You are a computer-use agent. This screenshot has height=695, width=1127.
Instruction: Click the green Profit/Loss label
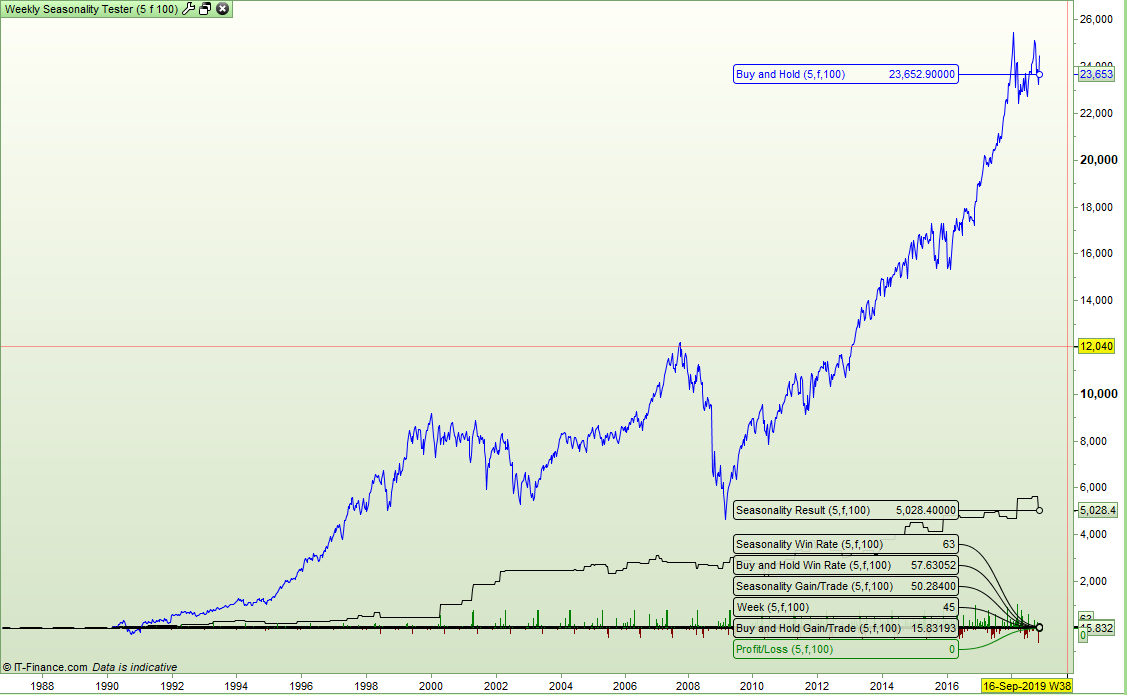click(843, 649)
